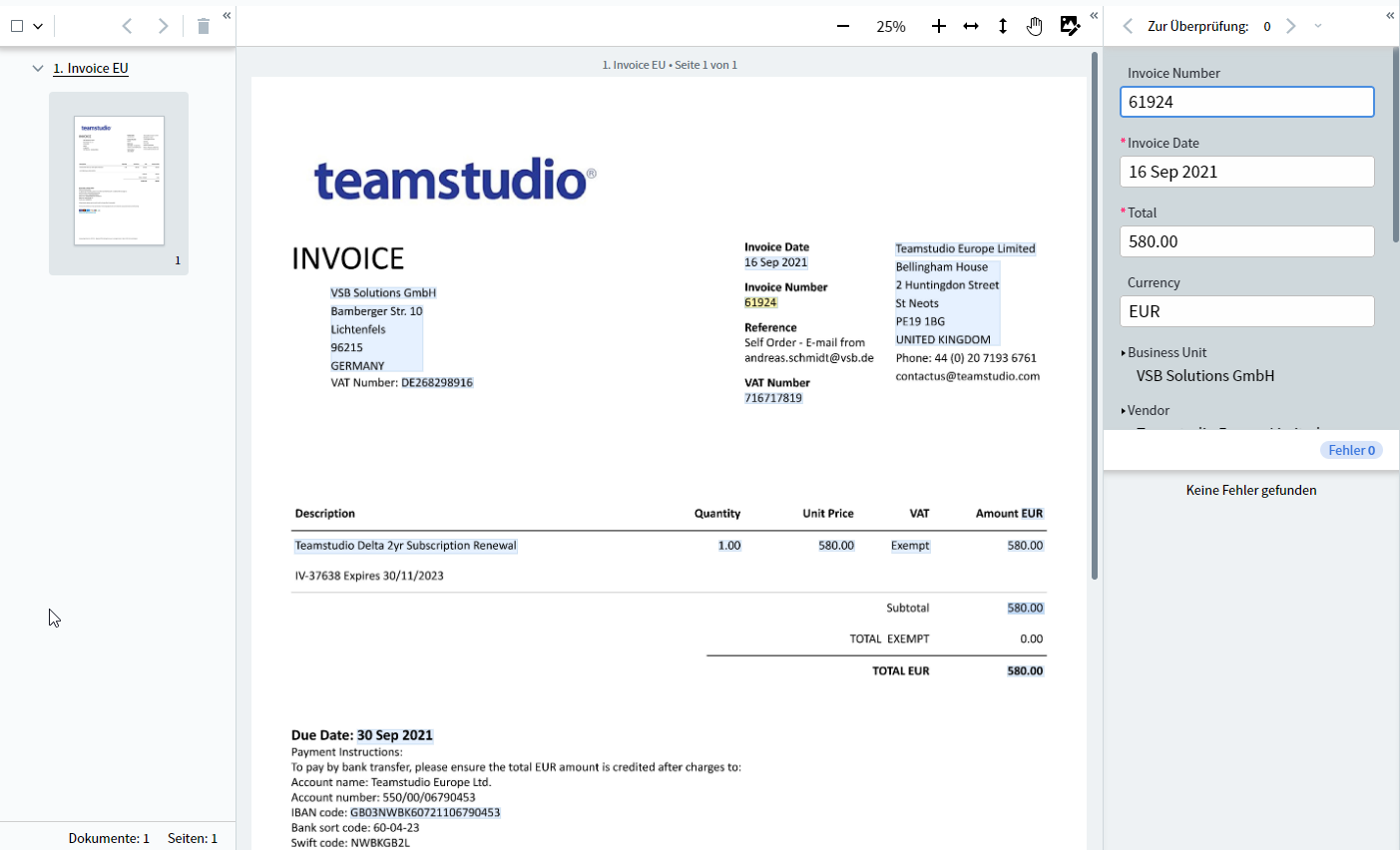Select 'VSB Solutions GmbH' address text in invoice

click(x=383, y=293)
